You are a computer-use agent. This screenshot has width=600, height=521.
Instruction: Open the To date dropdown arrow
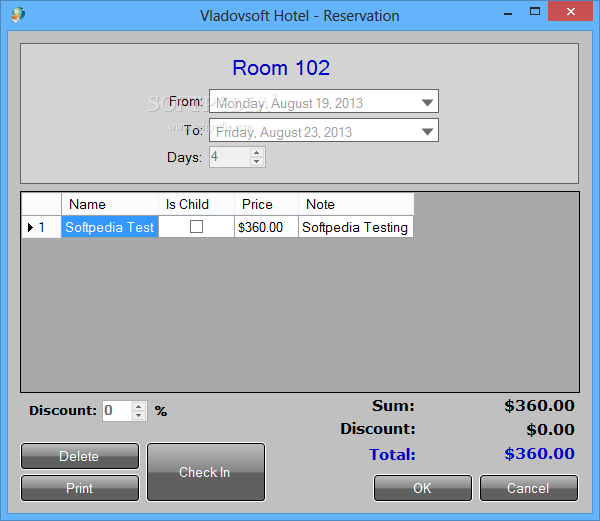pyautogui.click(x=427, y=132)
